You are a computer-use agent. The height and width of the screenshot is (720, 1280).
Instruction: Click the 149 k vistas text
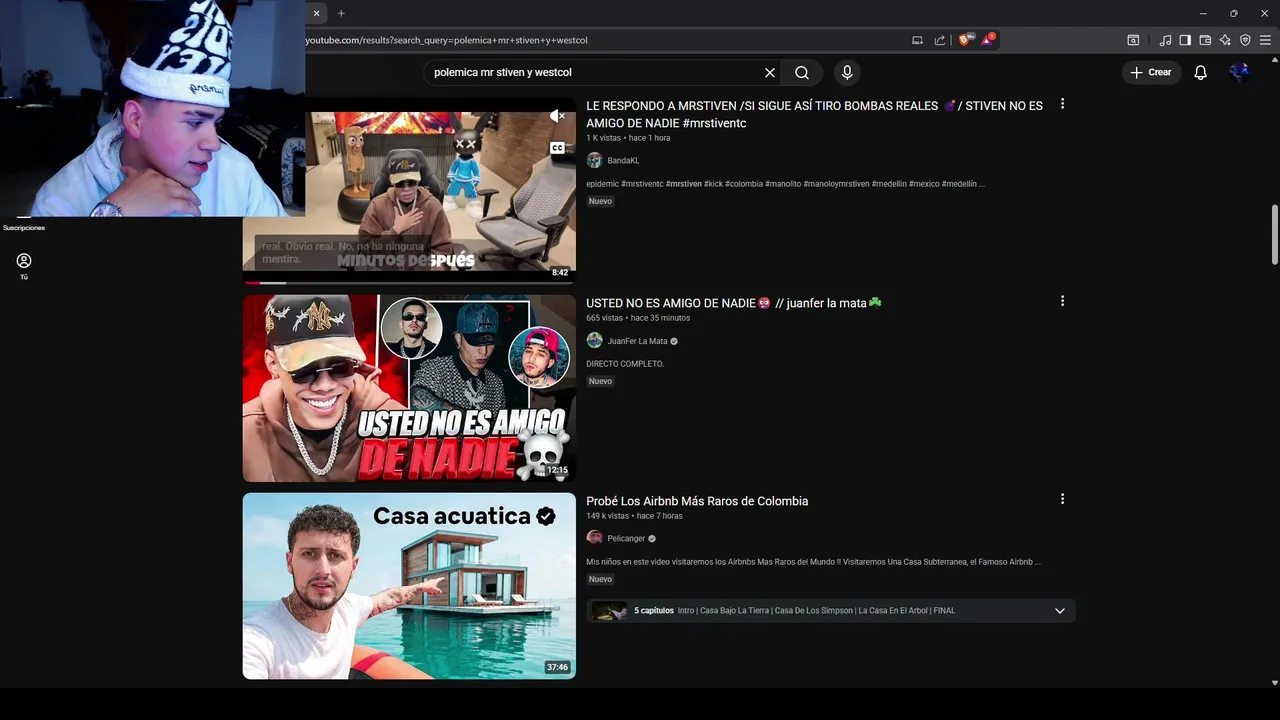607,516
